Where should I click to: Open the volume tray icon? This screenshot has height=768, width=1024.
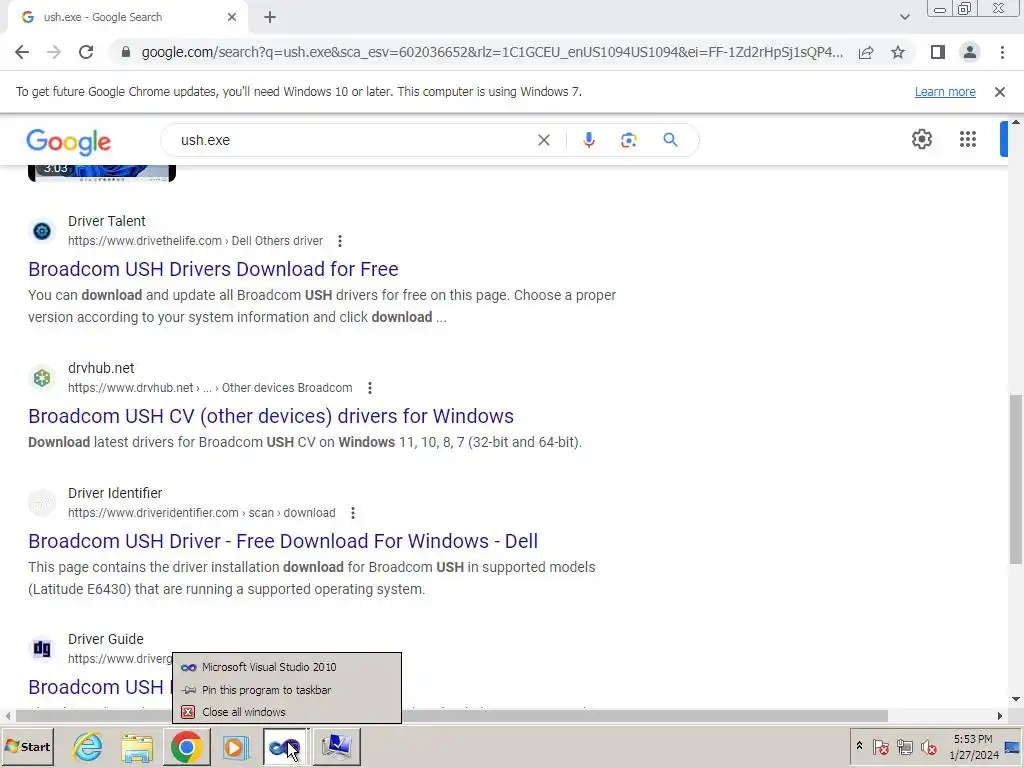click(929, 746)
